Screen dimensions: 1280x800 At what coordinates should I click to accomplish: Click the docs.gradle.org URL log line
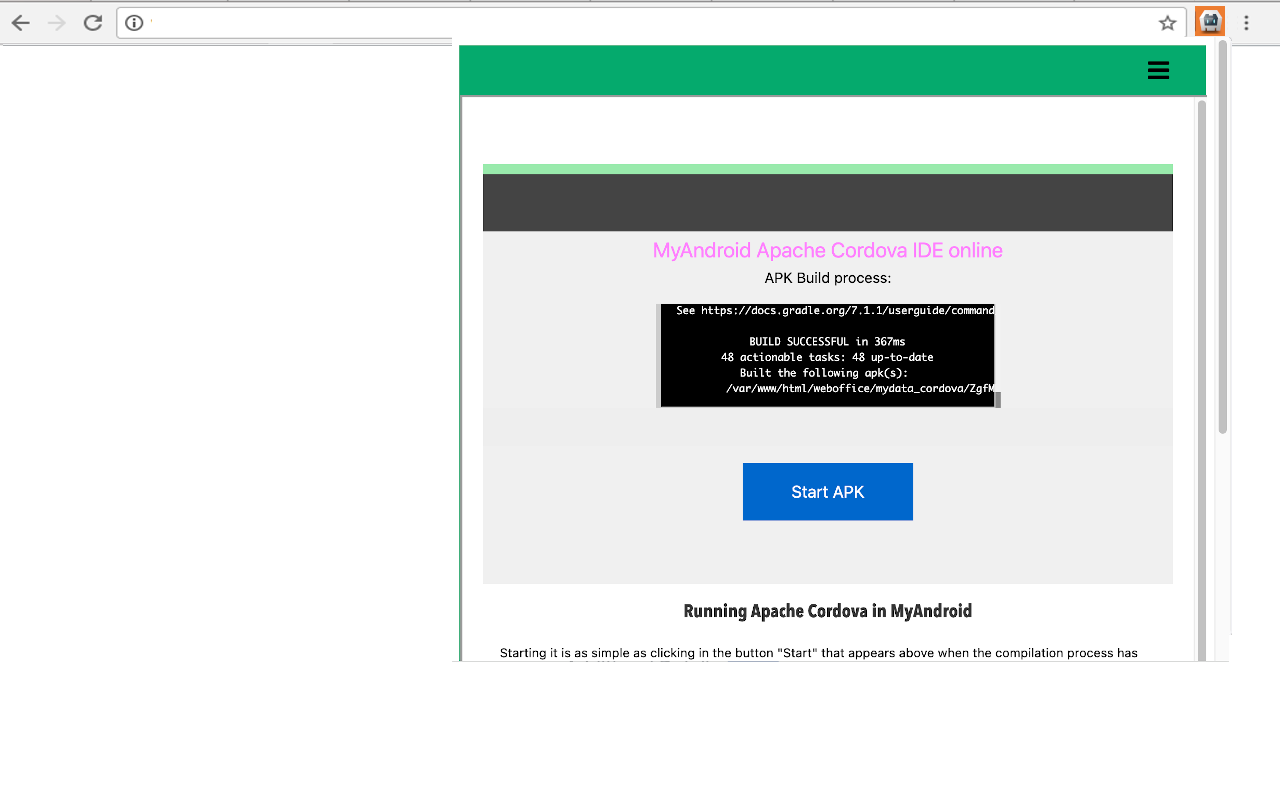click(835, 311)
